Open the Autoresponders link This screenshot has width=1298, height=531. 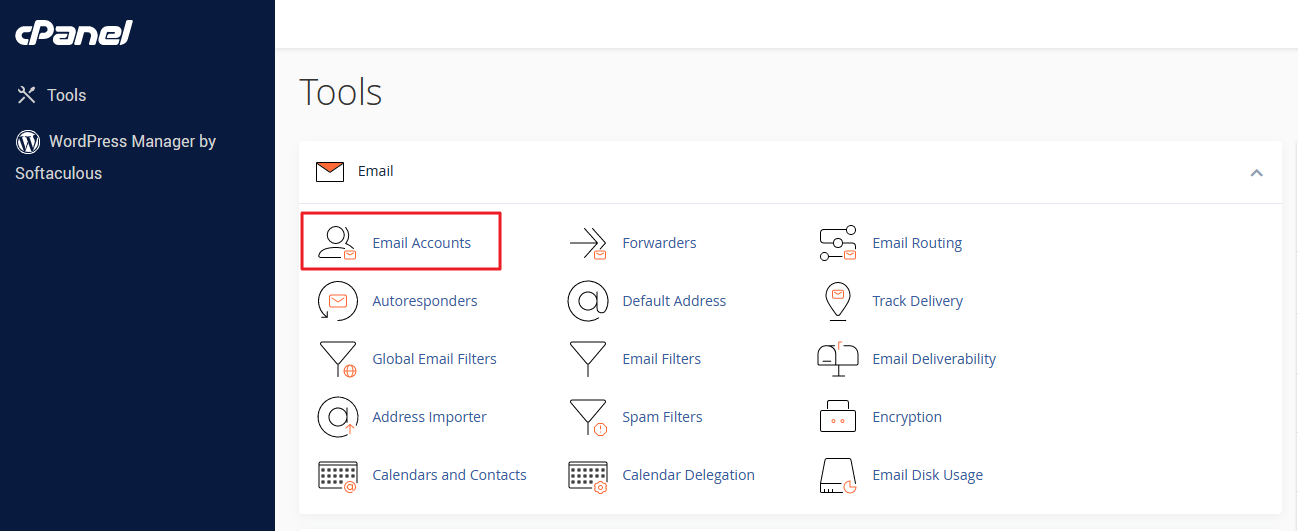425,301
